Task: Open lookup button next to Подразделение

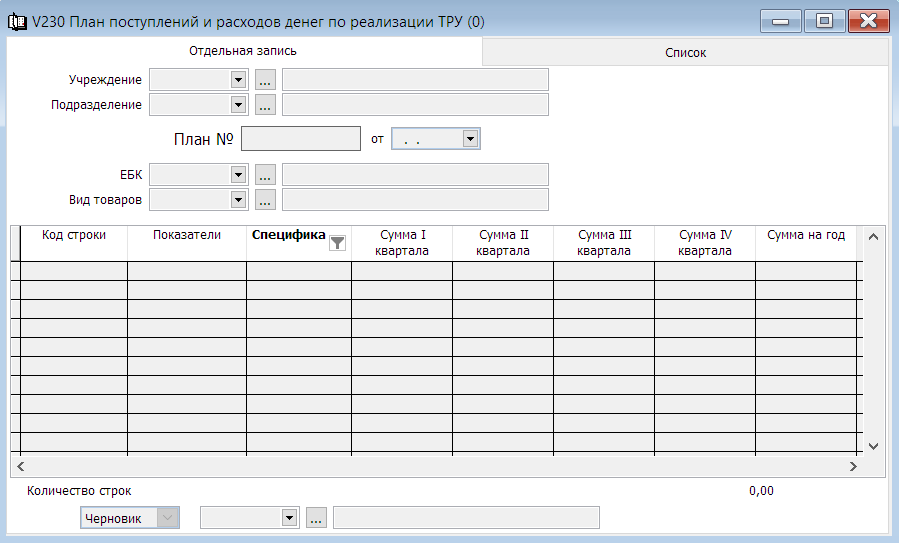Action: click(x=265, y=104)
